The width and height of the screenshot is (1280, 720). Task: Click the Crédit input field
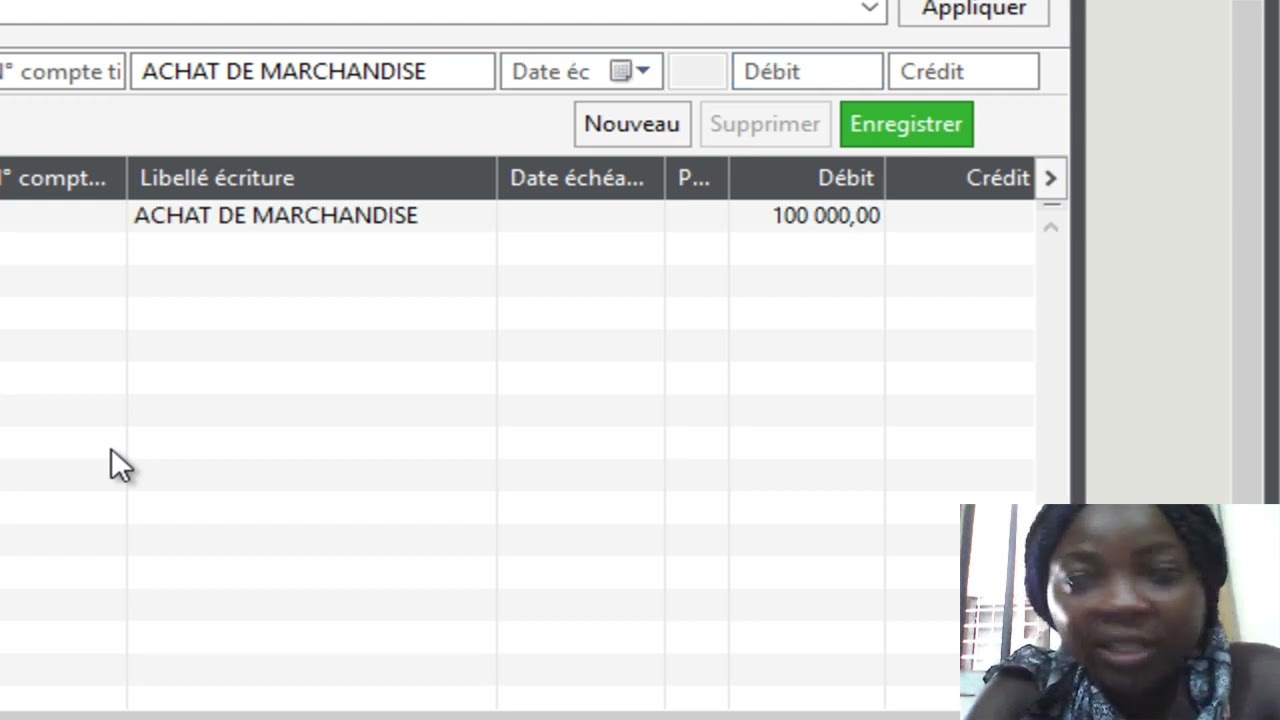point(964,72)
